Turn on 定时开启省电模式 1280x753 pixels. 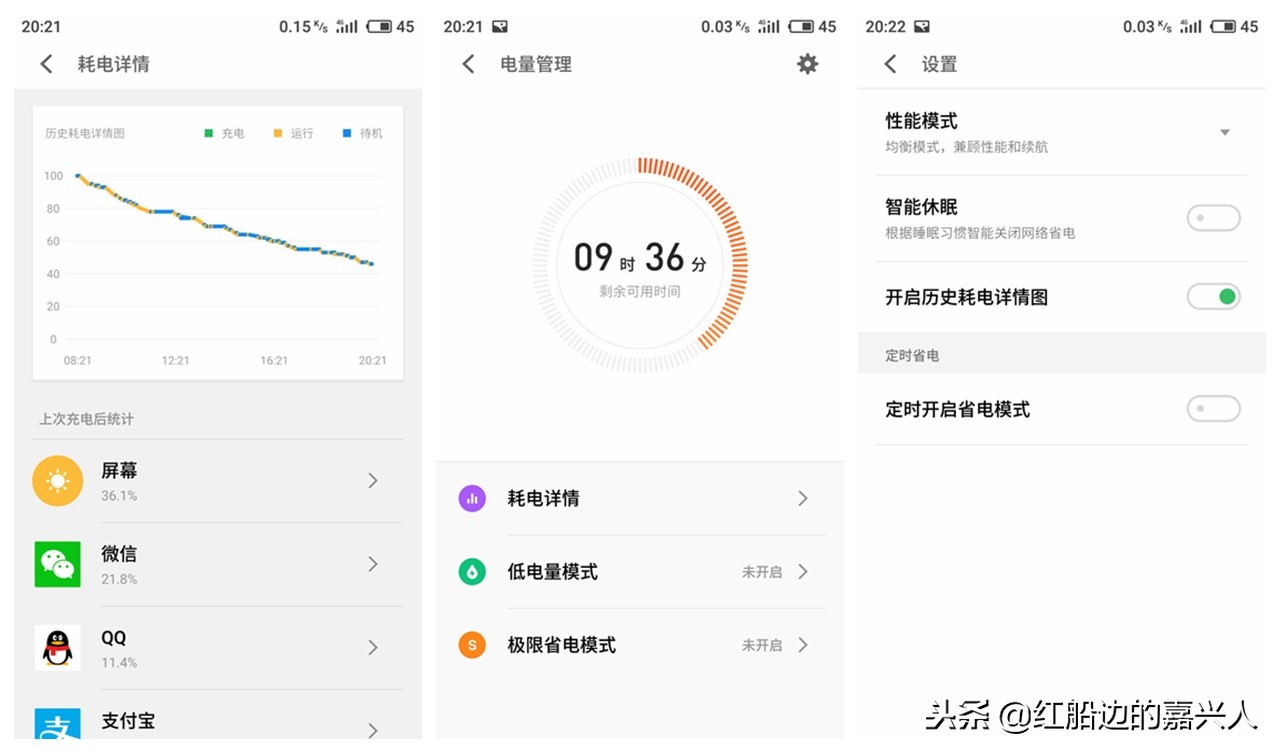[x=1213, y=409]
